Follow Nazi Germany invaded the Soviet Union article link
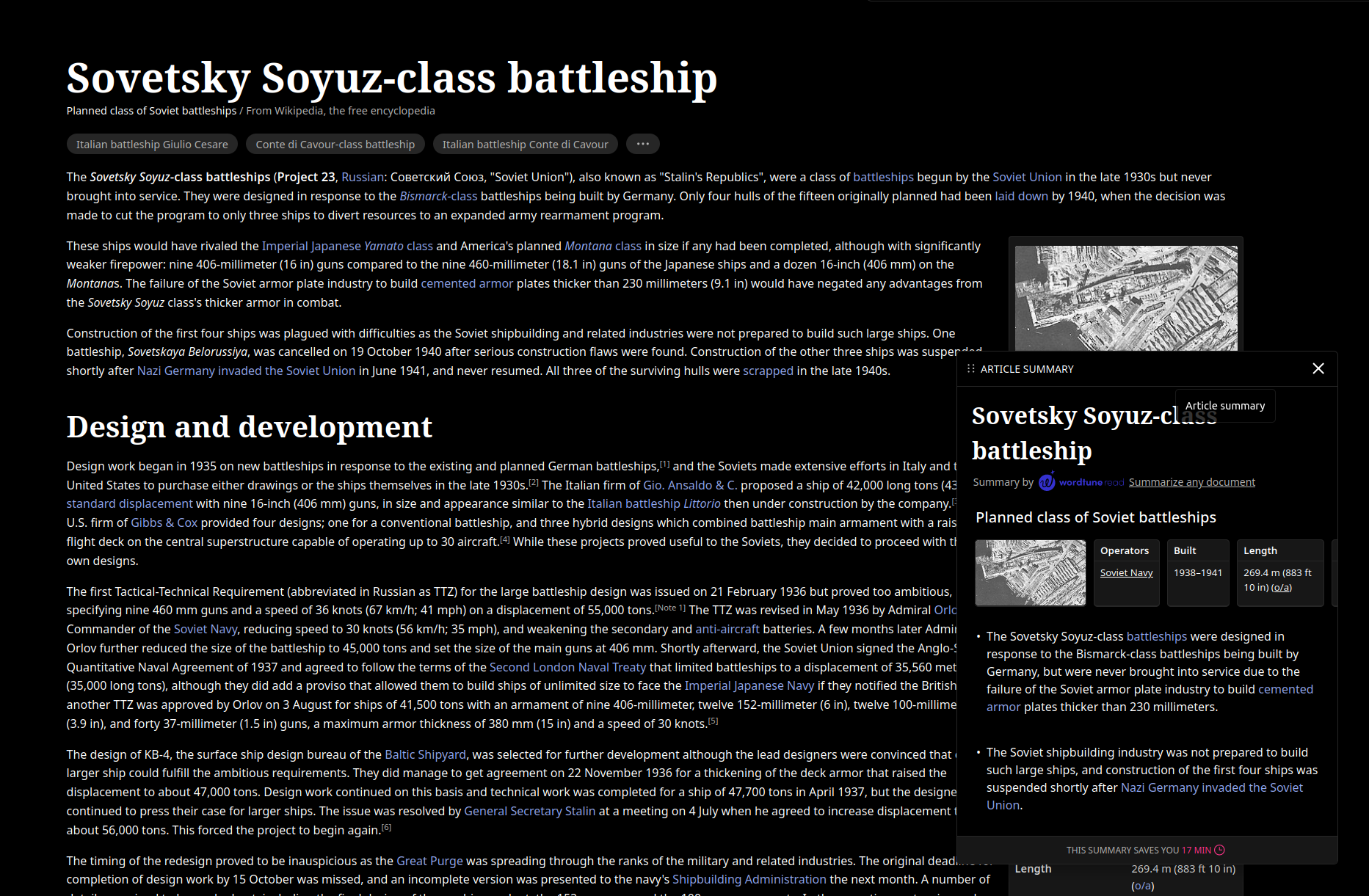The image size is (1369, 896). point(246,371)
